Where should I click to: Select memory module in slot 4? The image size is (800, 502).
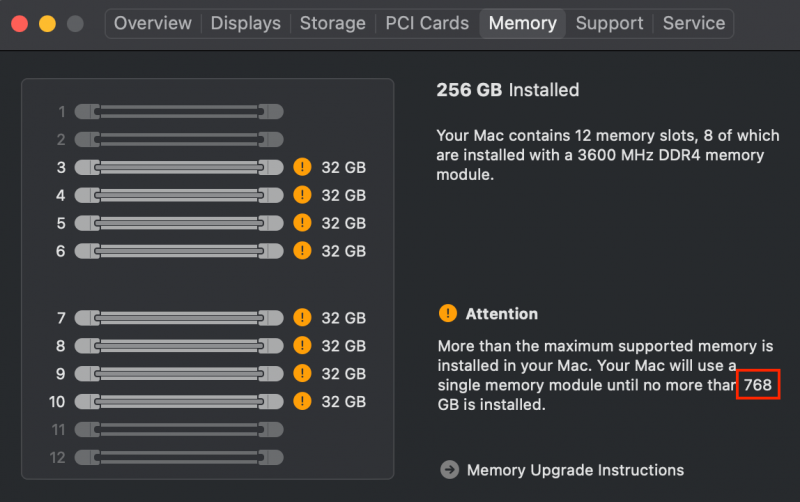179,195
